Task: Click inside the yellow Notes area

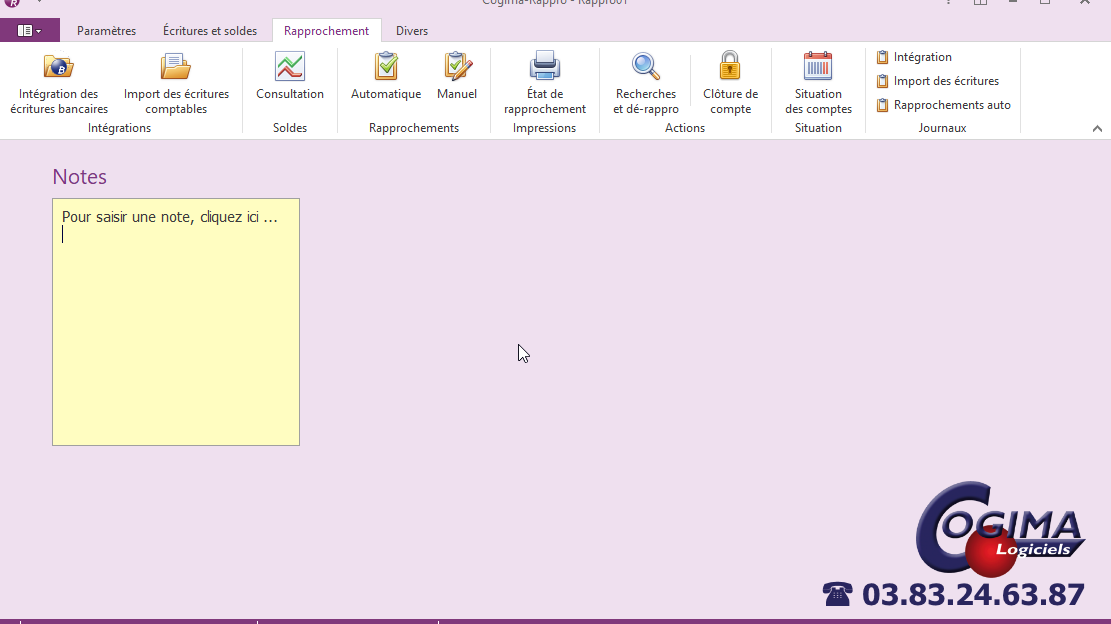Action: point(176,330)
